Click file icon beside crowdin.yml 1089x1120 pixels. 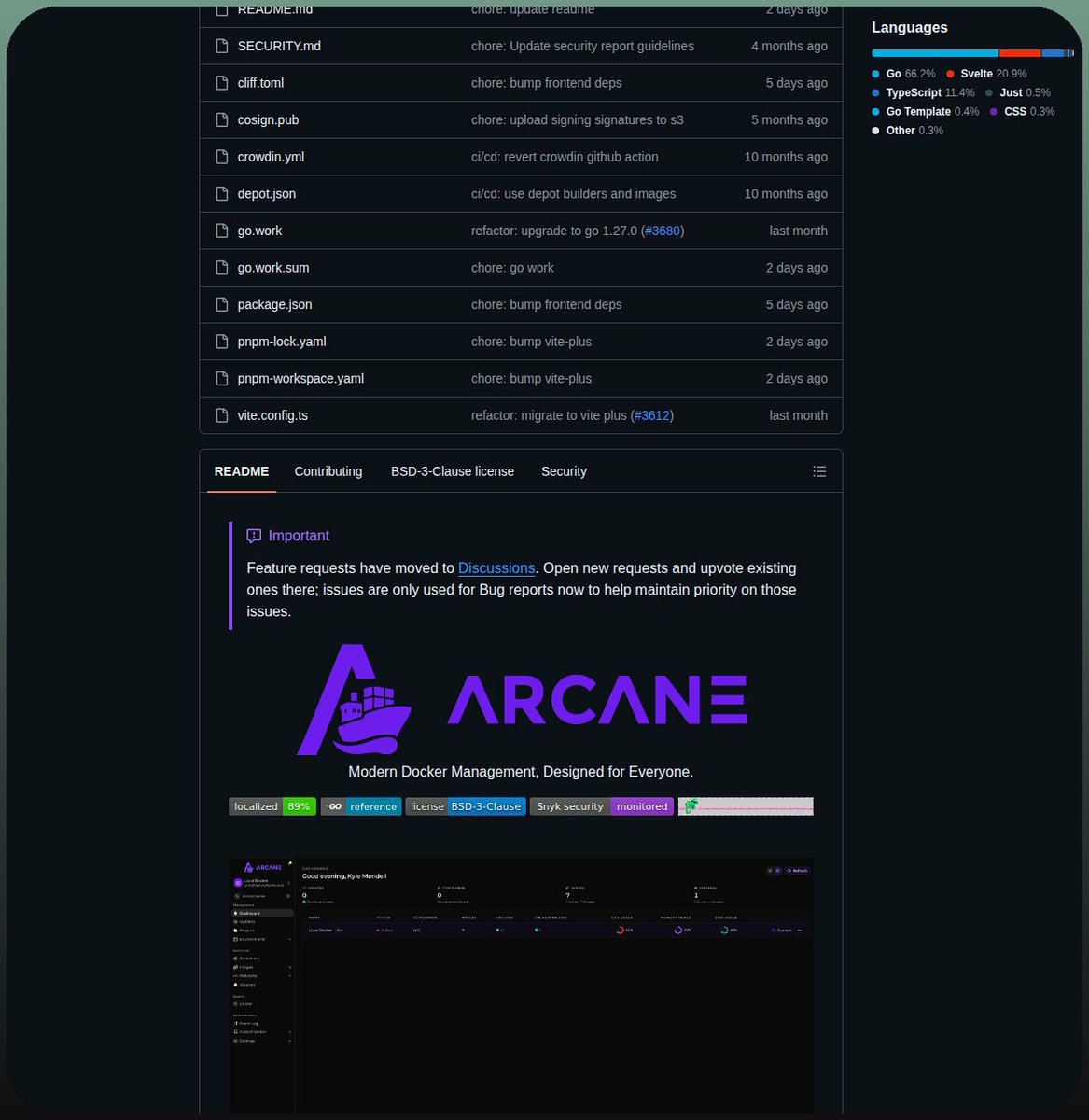(x=221, y=157)
